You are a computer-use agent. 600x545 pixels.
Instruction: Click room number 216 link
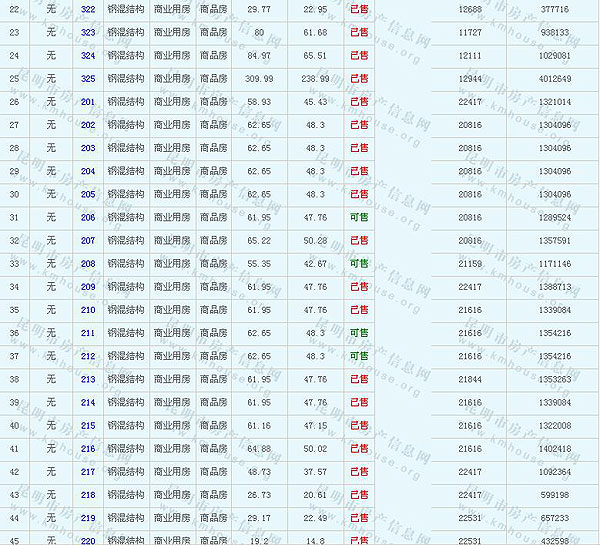88,449
